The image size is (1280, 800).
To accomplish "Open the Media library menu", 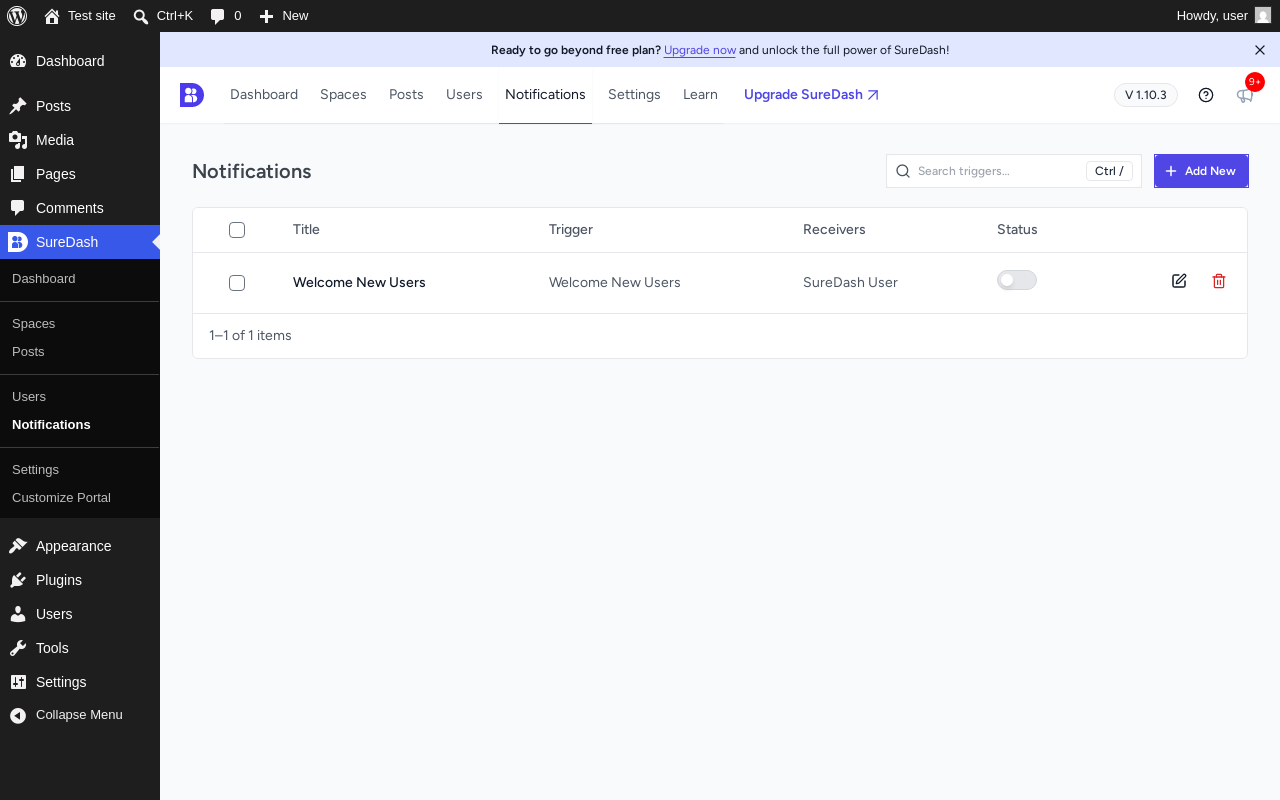I will click(x=80, y=140).
